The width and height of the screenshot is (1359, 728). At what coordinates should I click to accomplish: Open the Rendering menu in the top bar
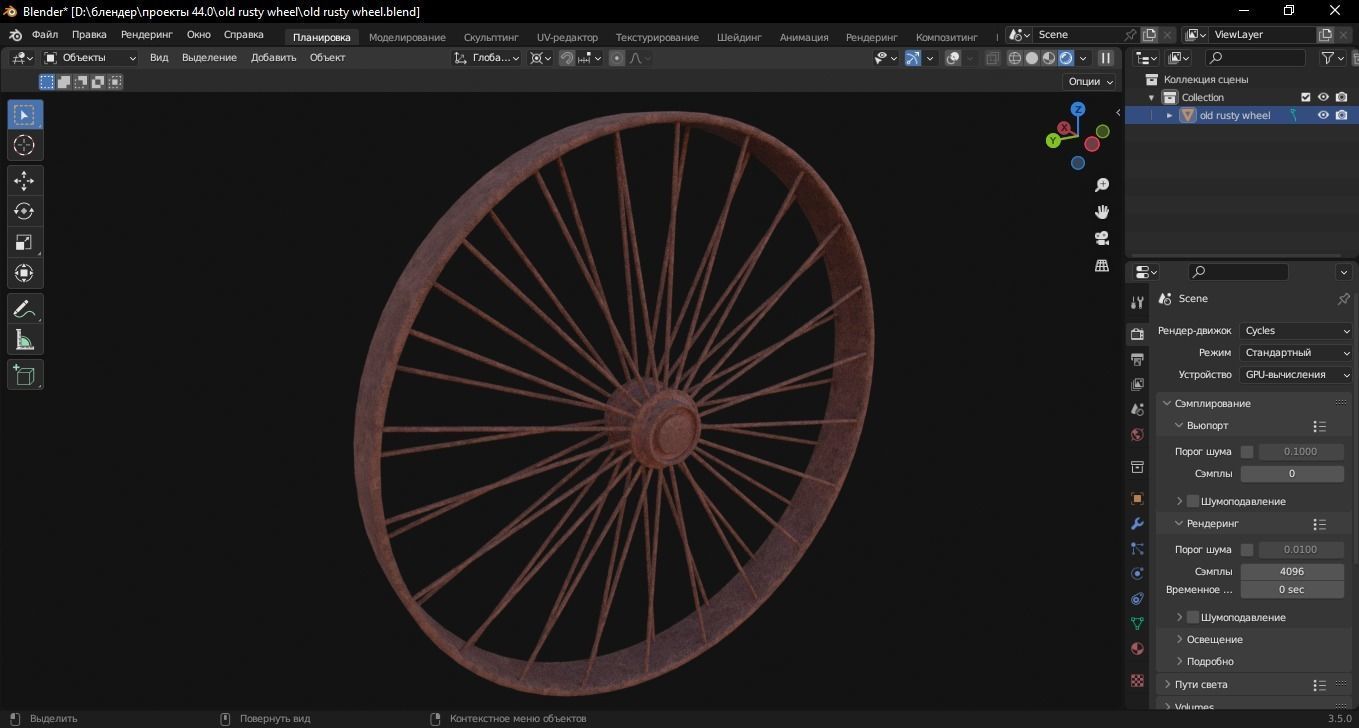coord(146,34)
